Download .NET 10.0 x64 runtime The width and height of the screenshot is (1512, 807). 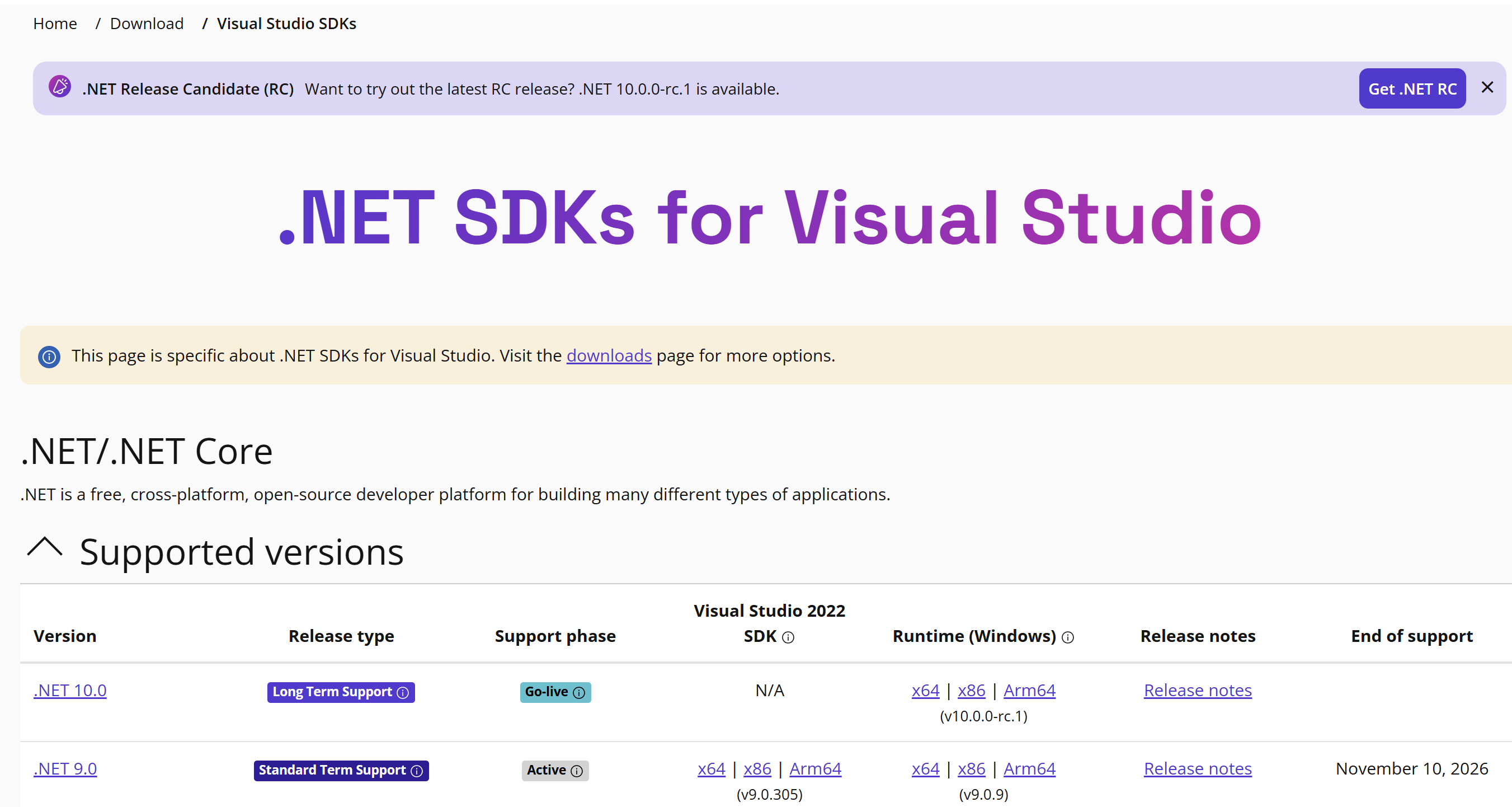[x=925, y=690]
